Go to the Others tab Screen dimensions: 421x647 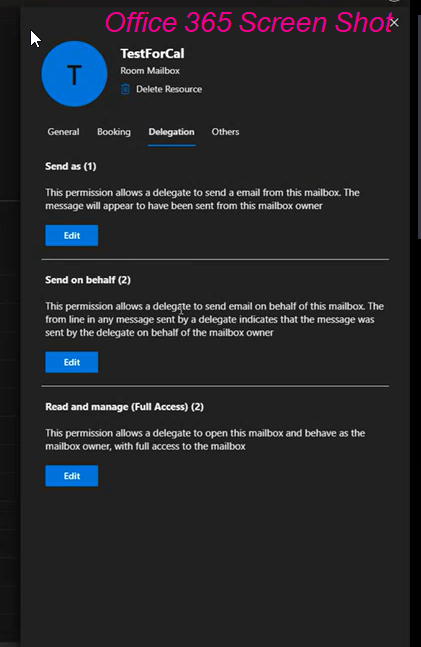click(x=225, y=132)
